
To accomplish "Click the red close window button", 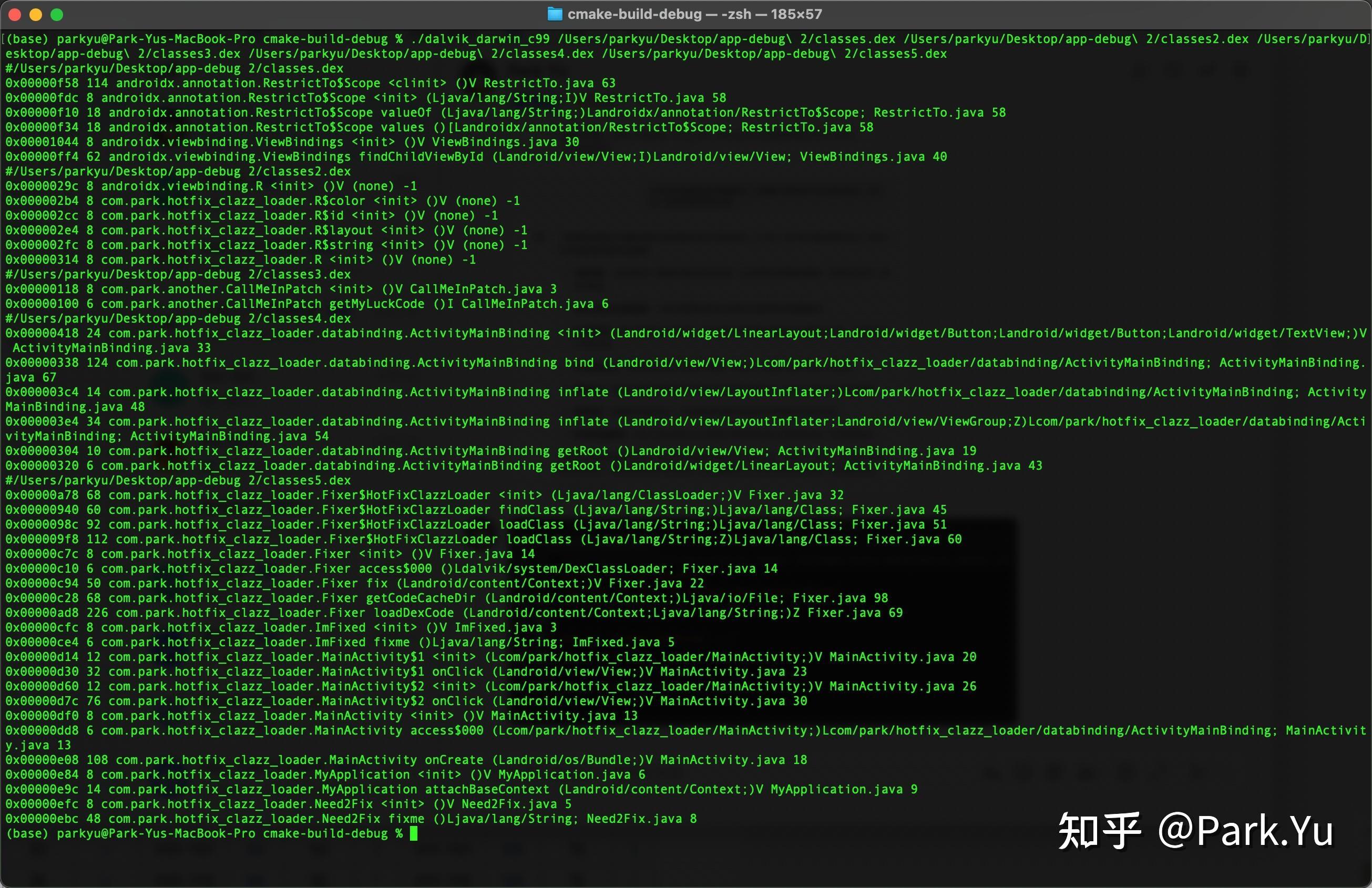I will 15,14.
